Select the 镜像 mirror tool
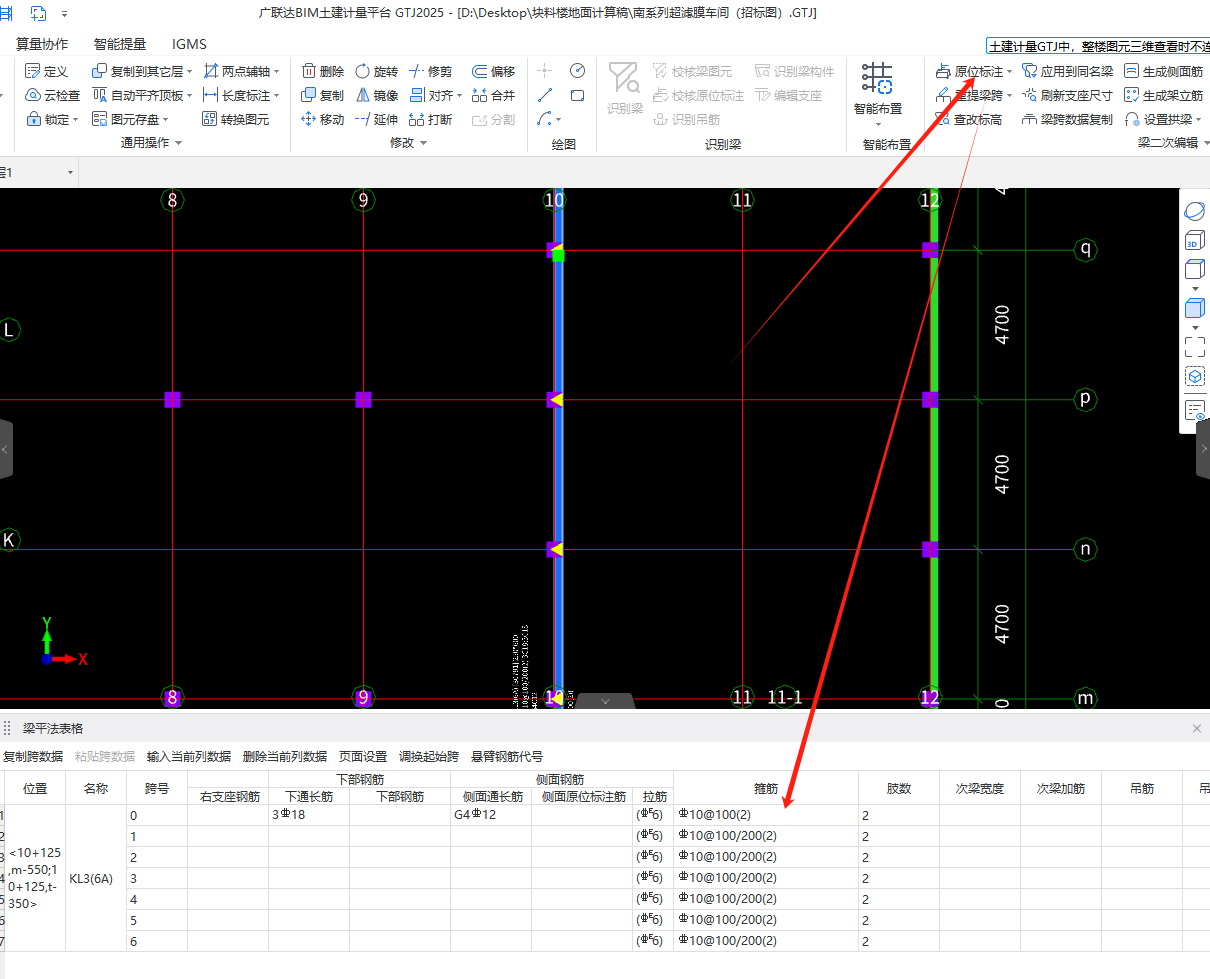The height and width of the screenshot is (979, 1210). click(377, 95)
